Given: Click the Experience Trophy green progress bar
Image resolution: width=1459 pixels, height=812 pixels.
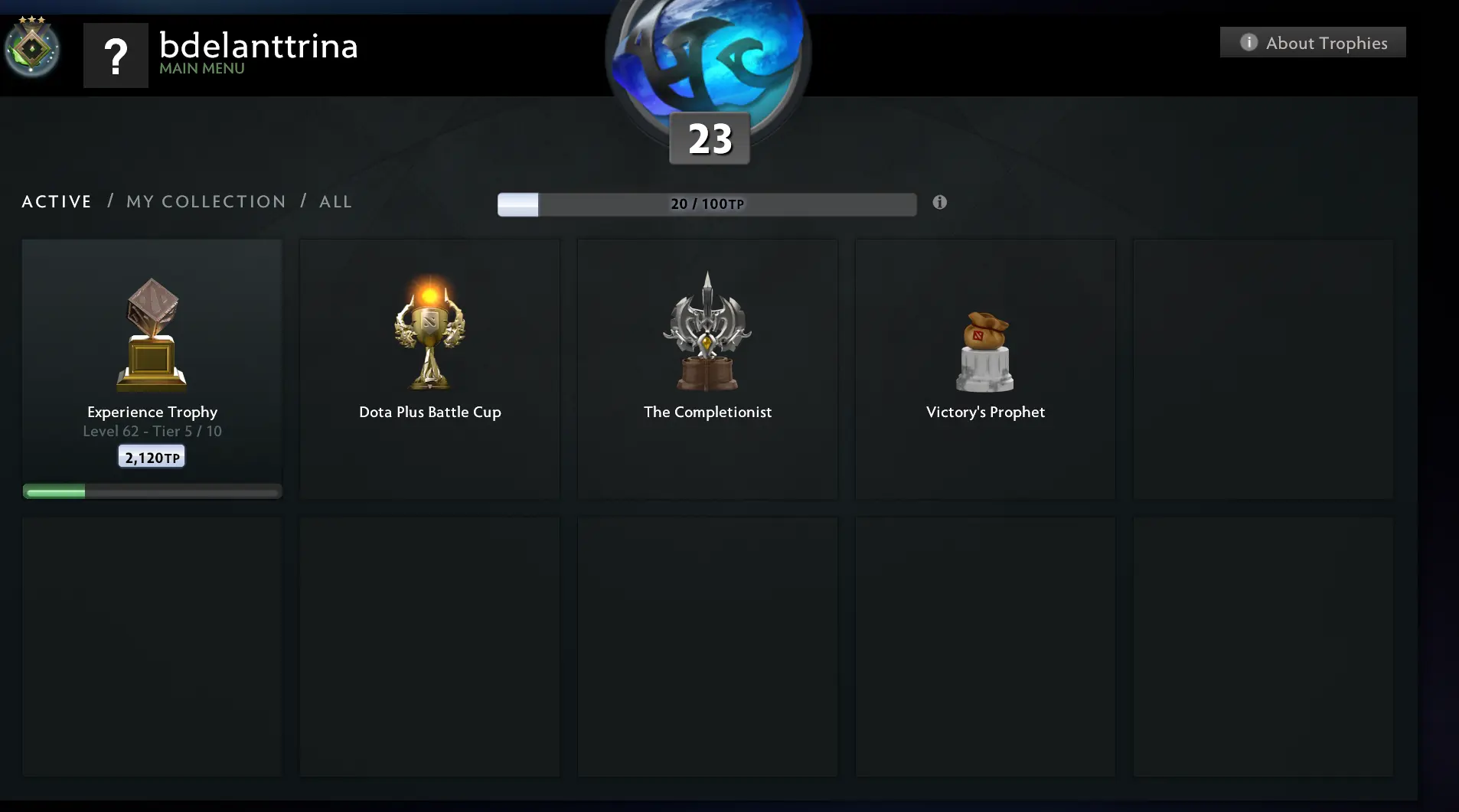Looking at the screenshot, I should (x=152, y=492).
